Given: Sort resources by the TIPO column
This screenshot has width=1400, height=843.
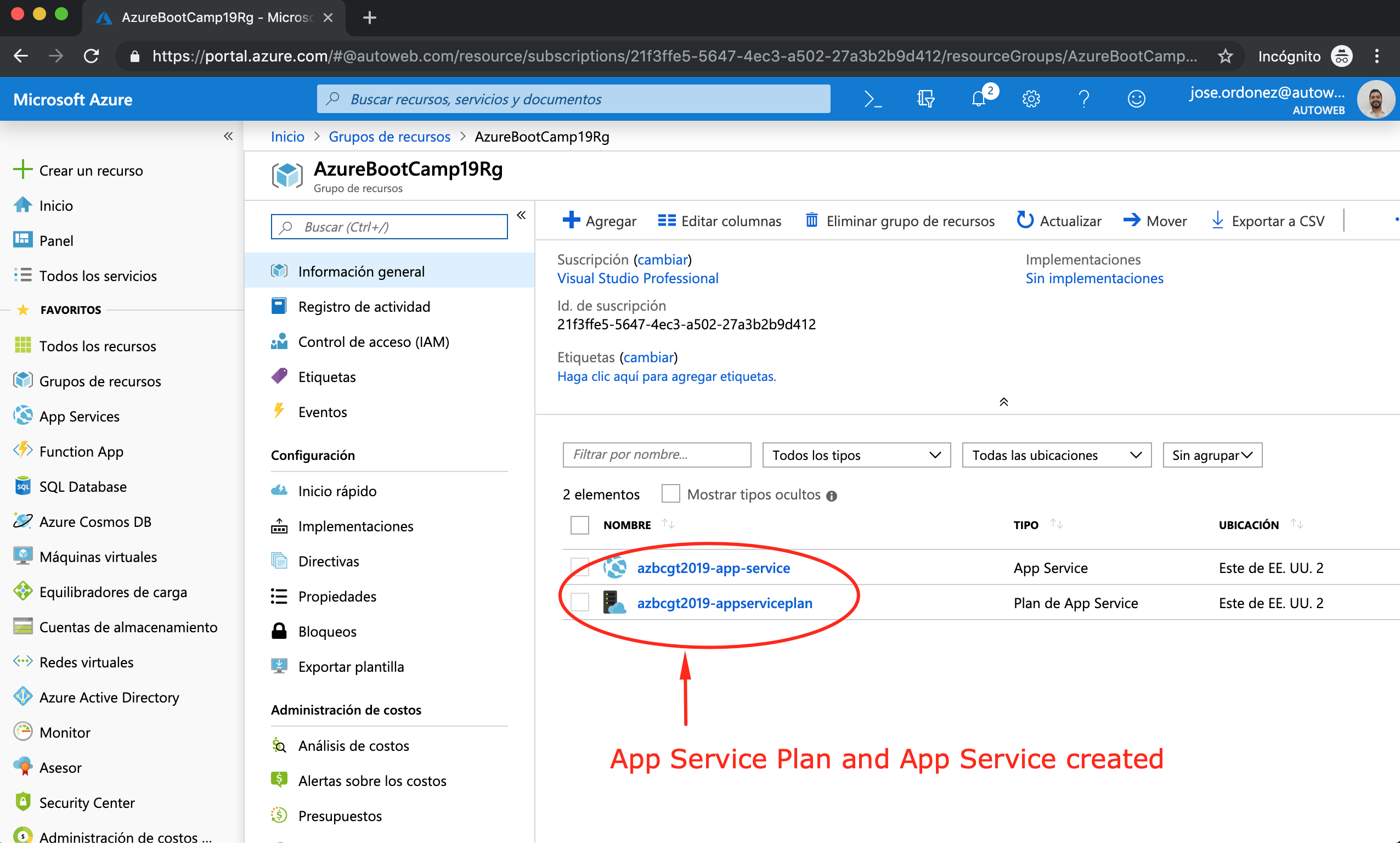Looking at the screenshot, I should click(x=1026, y=524).
